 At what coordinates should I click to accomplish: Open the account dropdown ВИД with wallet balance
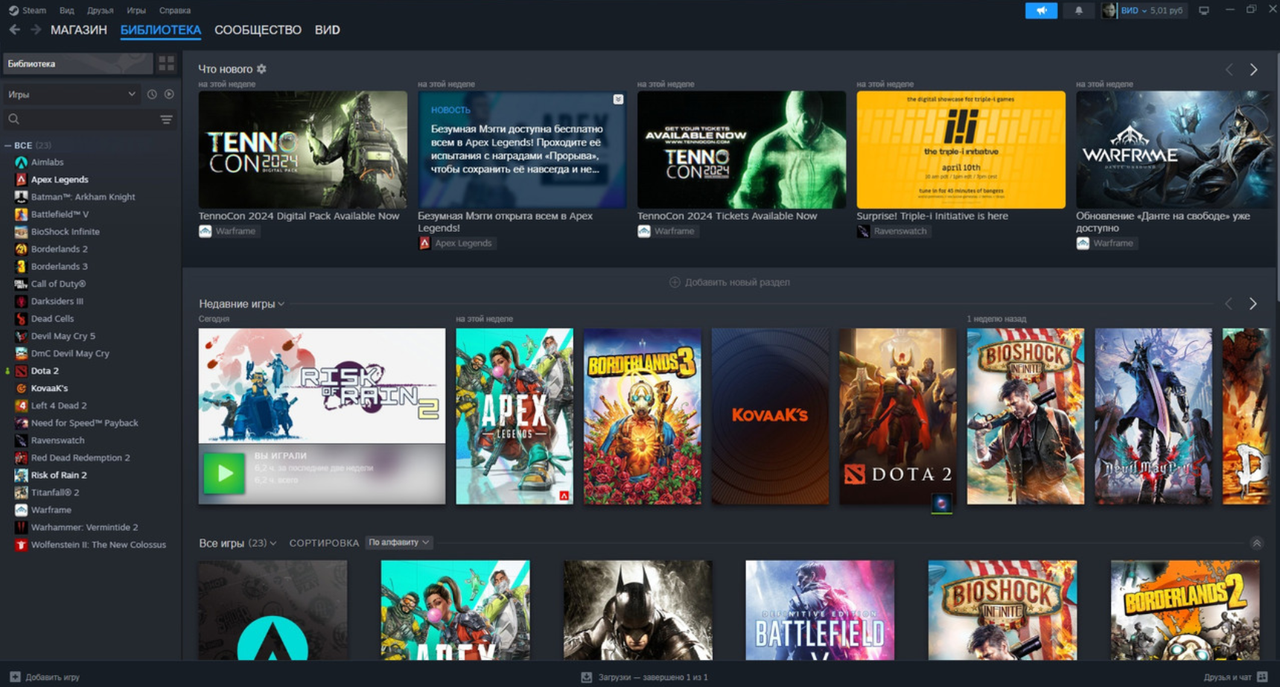(1151, 10)
